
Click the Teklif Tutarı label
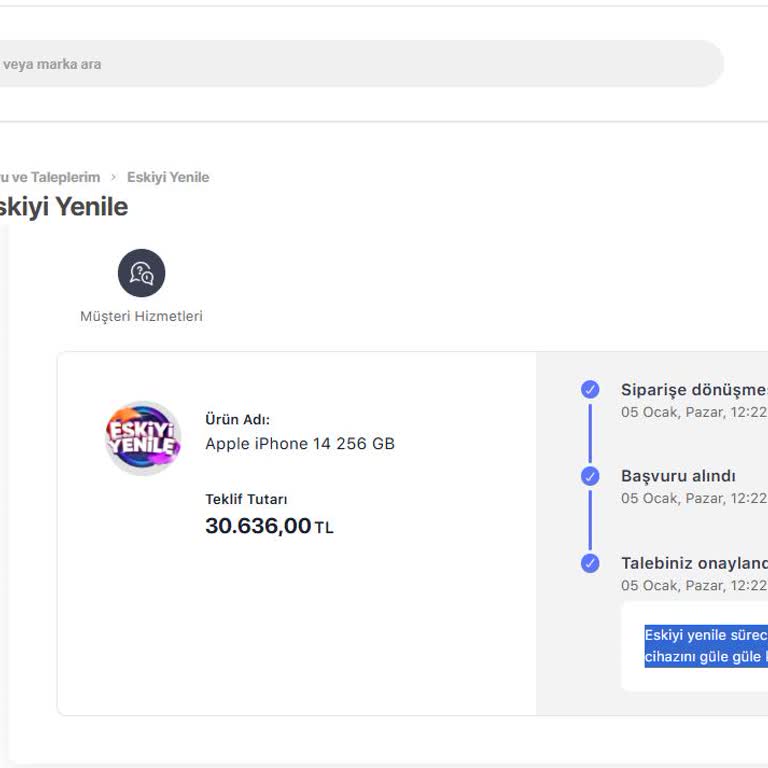pos(246,499)
